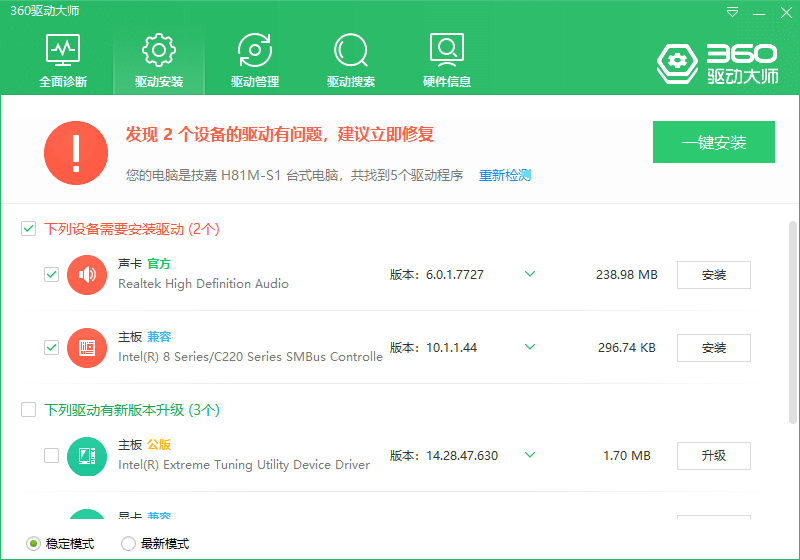This screenshot has width=800, height=560.
Task: Click the 官方 tag beside 声卡
Action: (159, 264)
